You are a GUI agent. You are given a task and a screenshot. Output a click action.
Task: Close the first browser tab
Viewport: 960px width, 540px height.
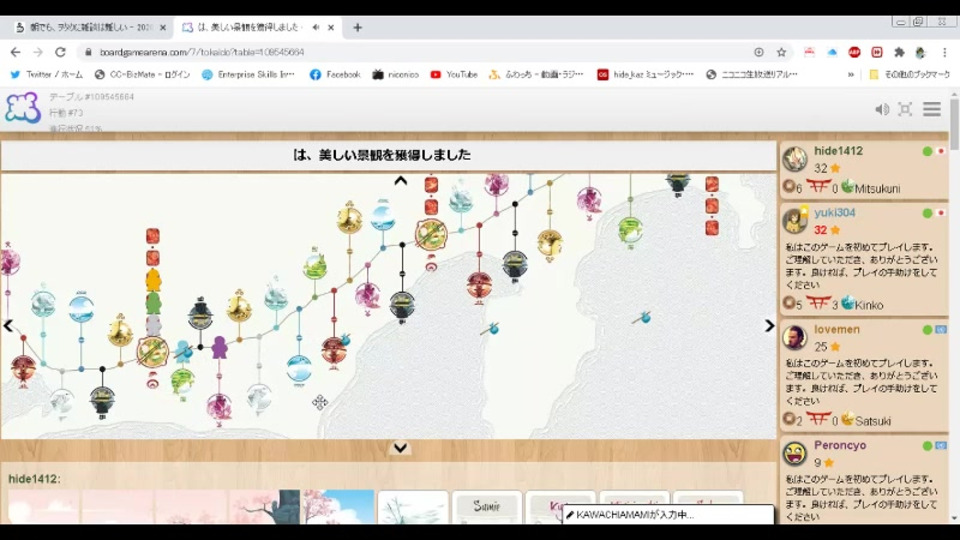(x=163, y=28)
